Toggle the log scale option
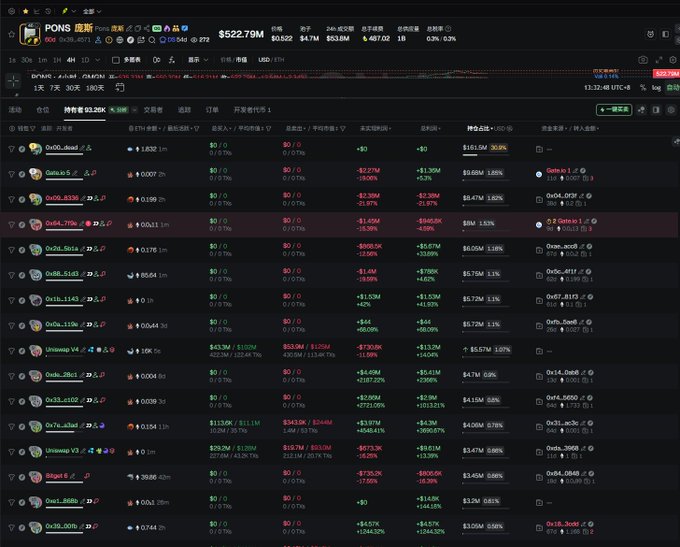680x547 pixels. pos(656,88)
